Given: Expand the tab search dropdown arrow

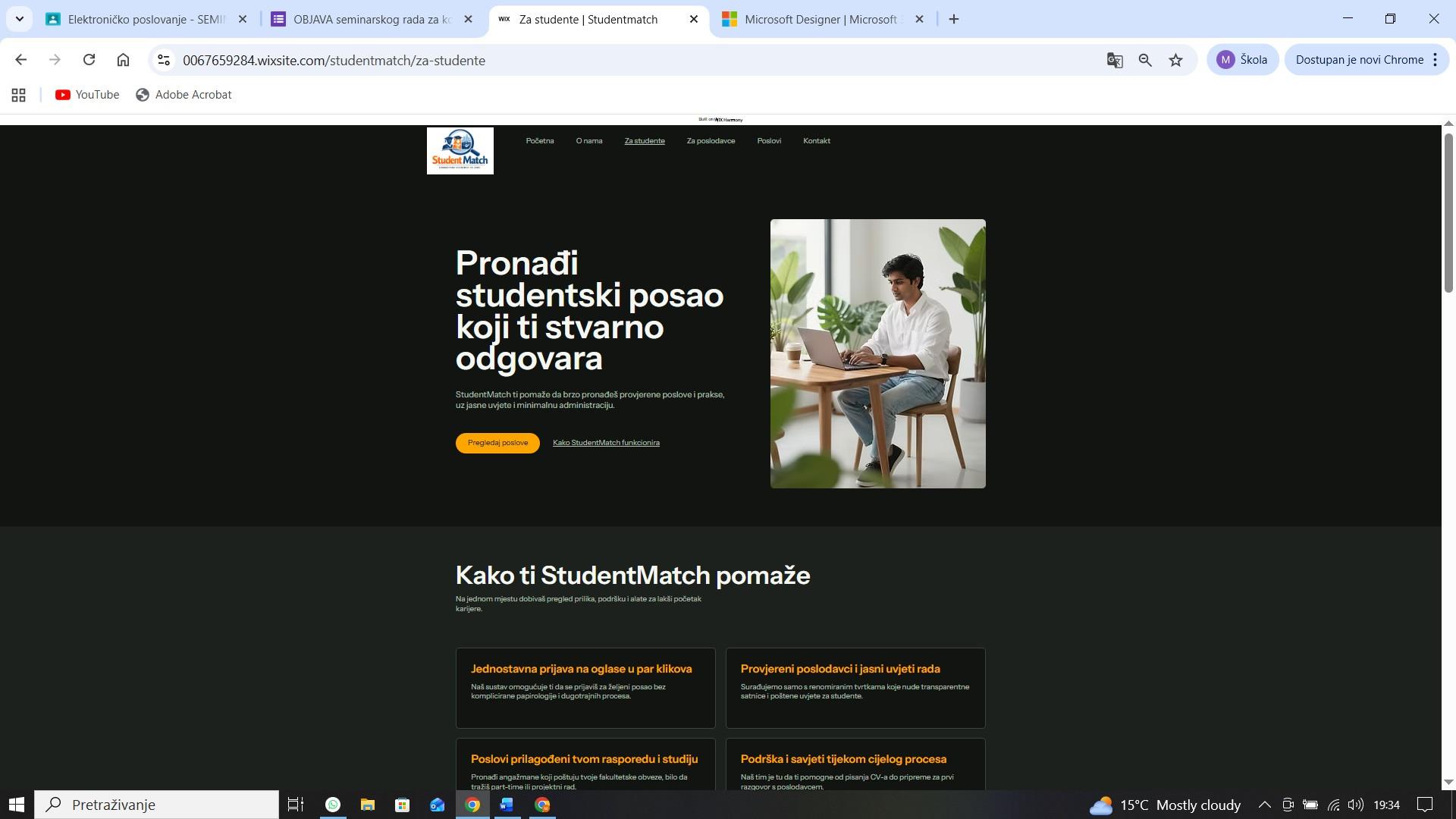Looking at the screenshot, I should click(20, 19).
